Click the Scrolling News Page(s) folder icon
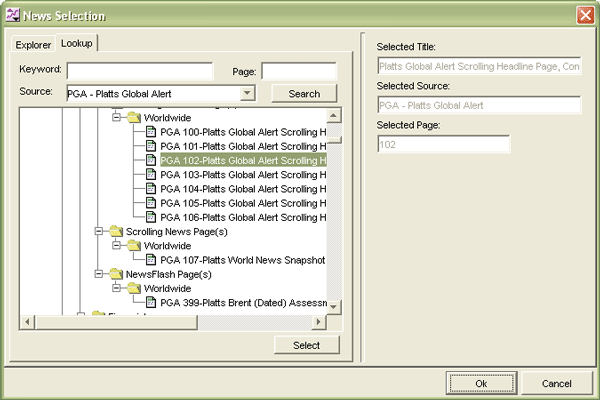600x400 pixels. (x=116, y=231)
